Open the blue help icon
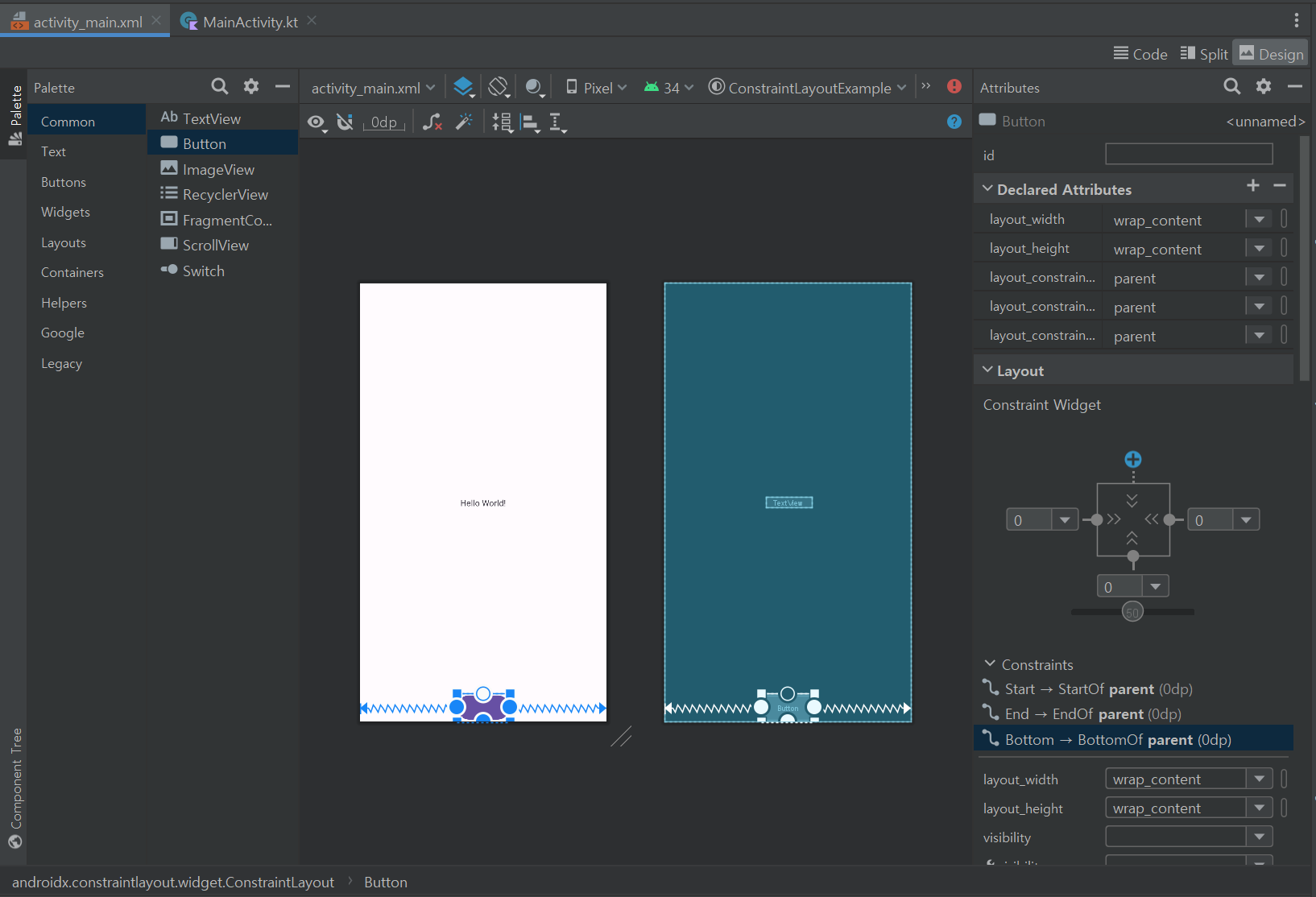 click(x=954, y=122)
